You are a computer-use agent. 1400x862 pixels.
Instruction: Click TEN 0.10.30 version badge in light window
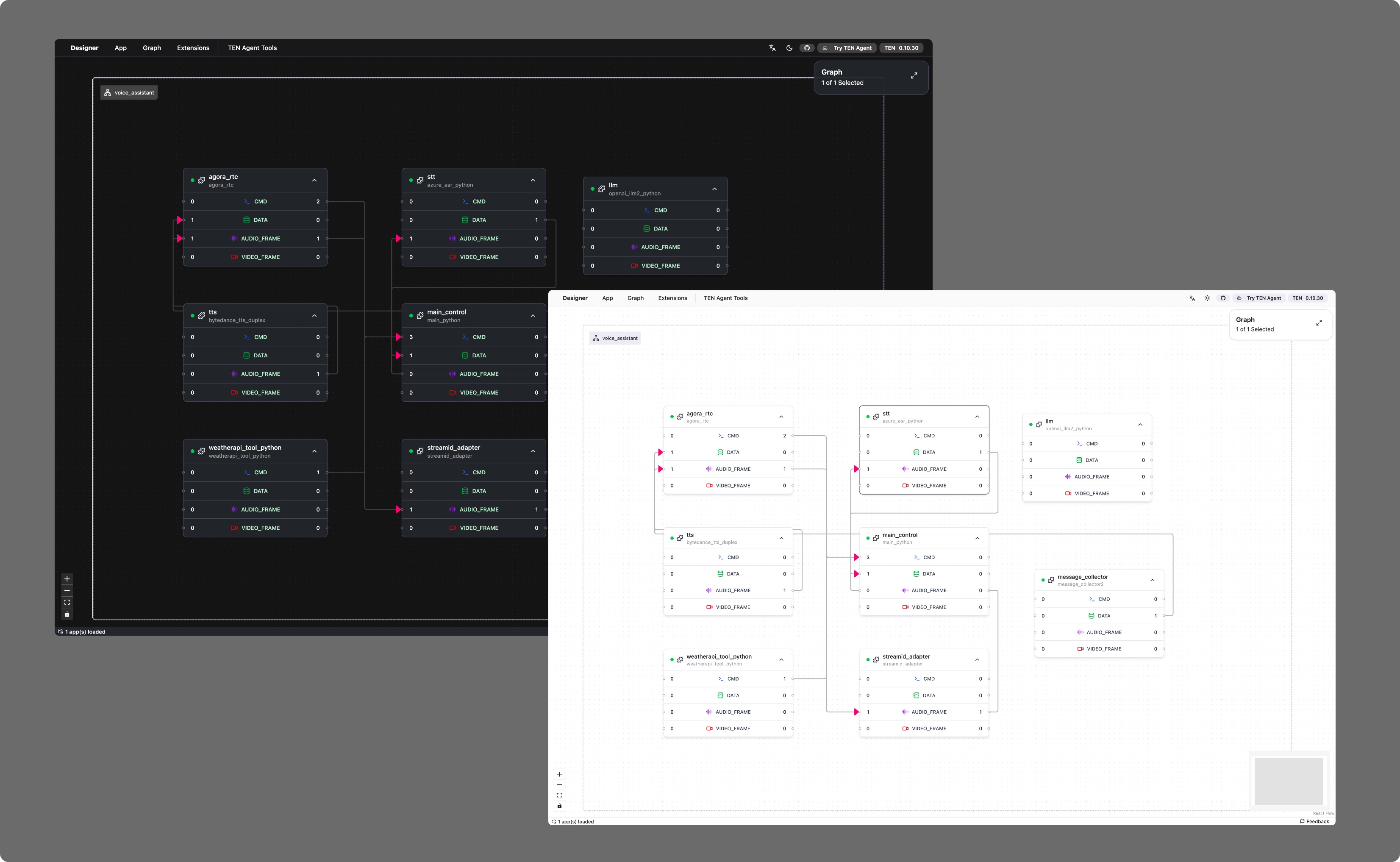pyautogui.click(x=1308, y=298)
